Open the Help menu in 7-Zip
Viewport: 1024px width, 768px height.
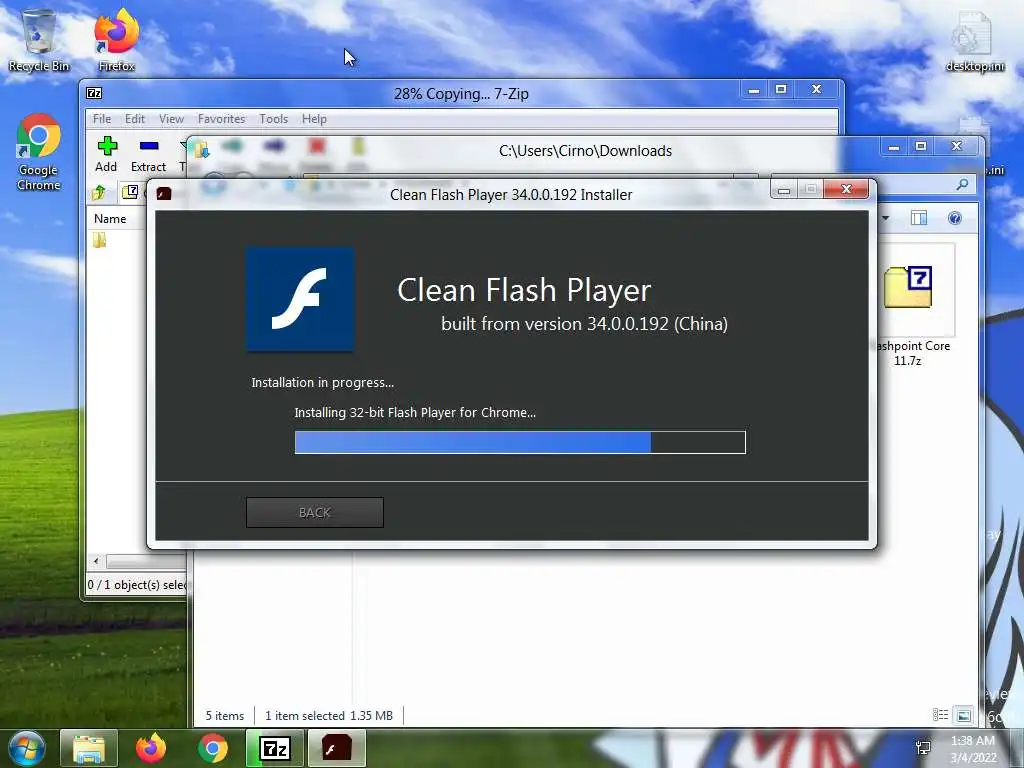[x=314, y=119]
